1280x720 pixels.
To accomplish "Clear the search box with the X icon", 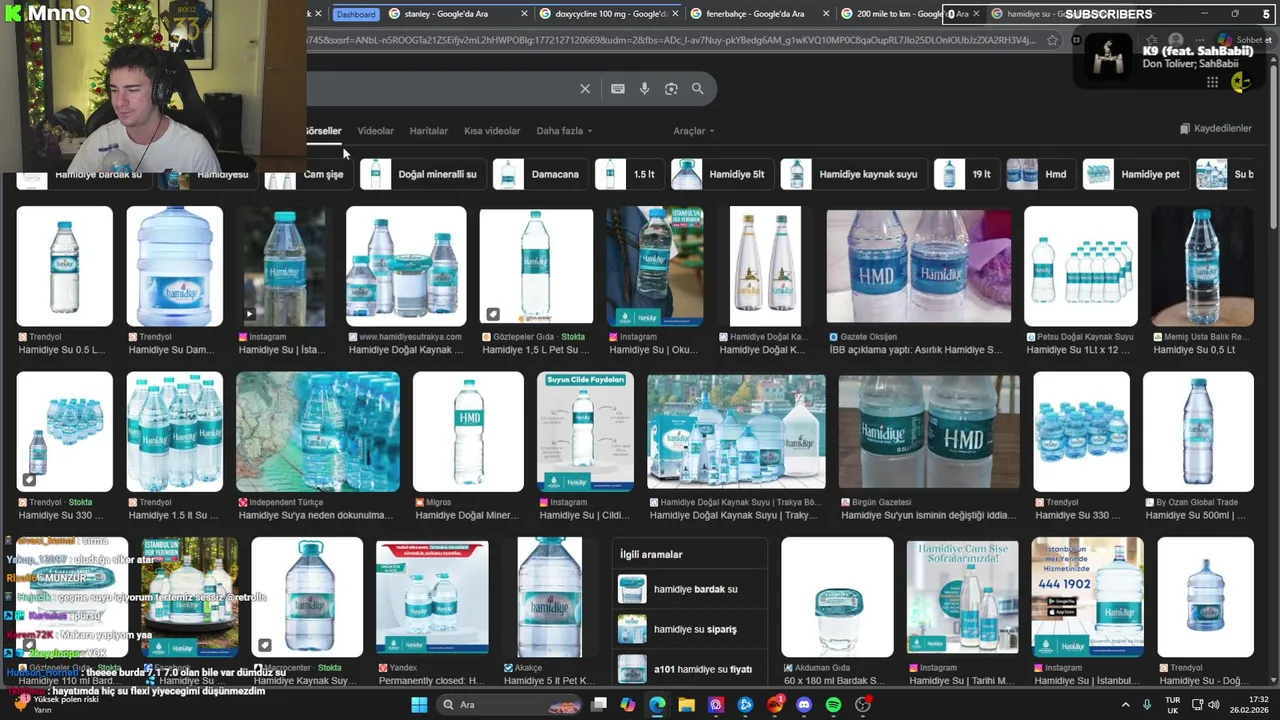I will (x=585, y=89).
